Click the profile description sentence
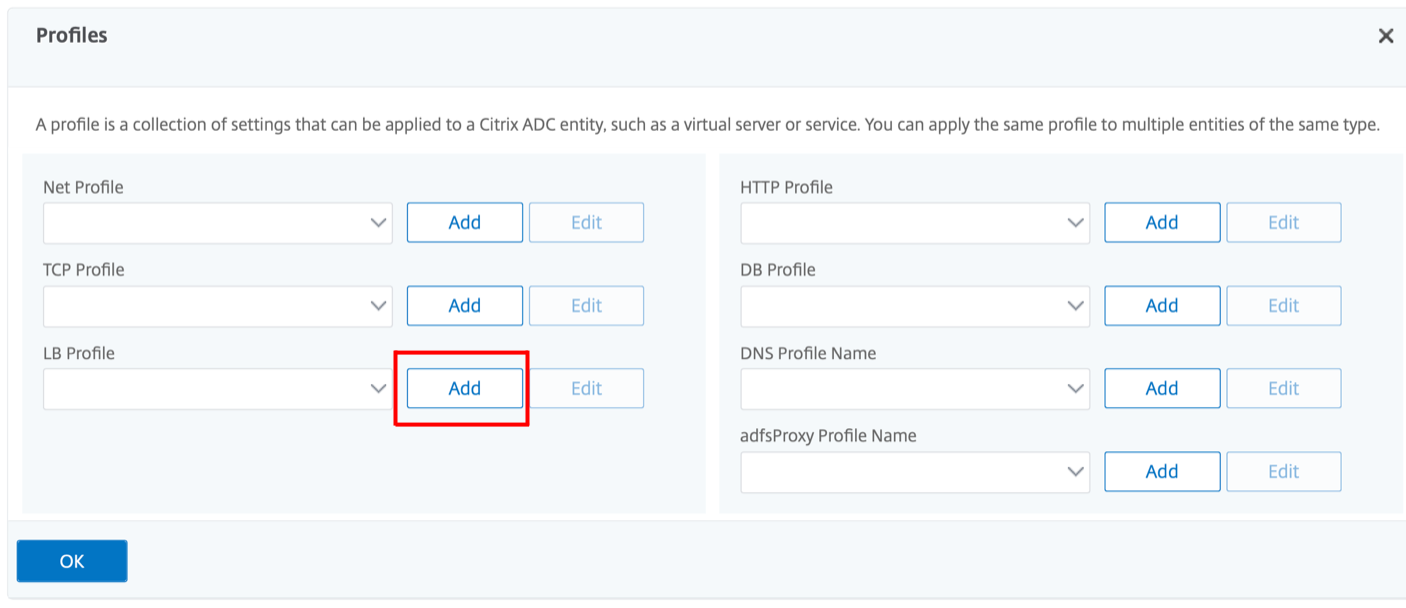 pos(708,126)
